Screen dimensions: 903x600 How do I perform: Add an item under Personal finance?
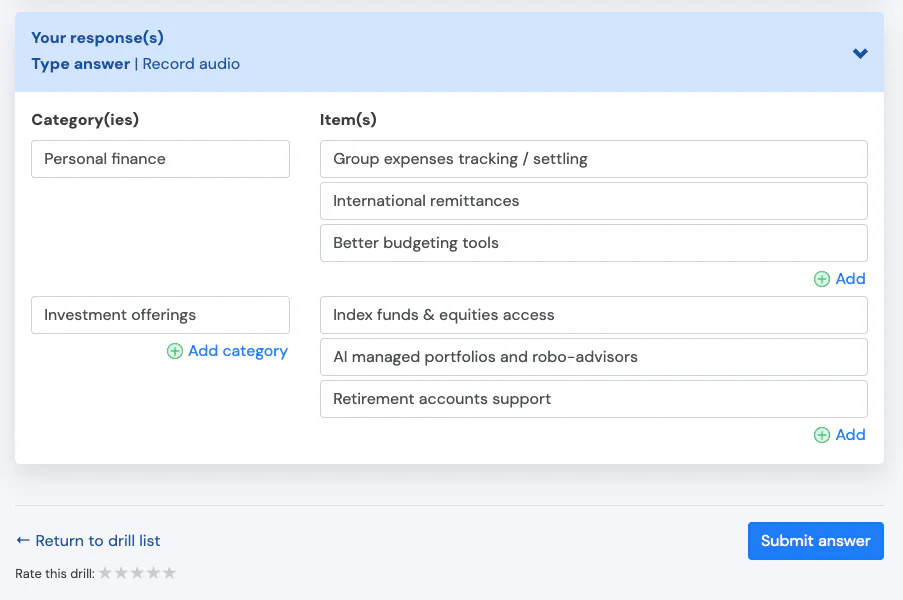click(x=840, y=279)
